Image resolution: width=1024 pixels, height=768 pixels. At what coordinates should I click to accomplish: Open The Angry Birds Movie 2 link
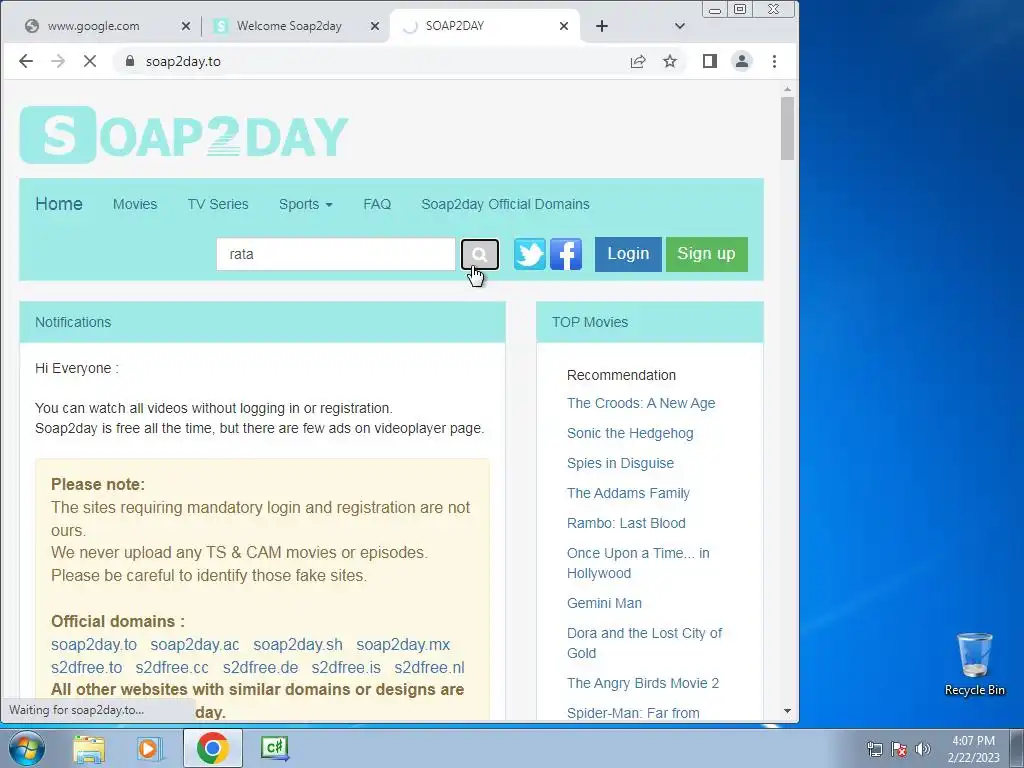tap(643, 683)
